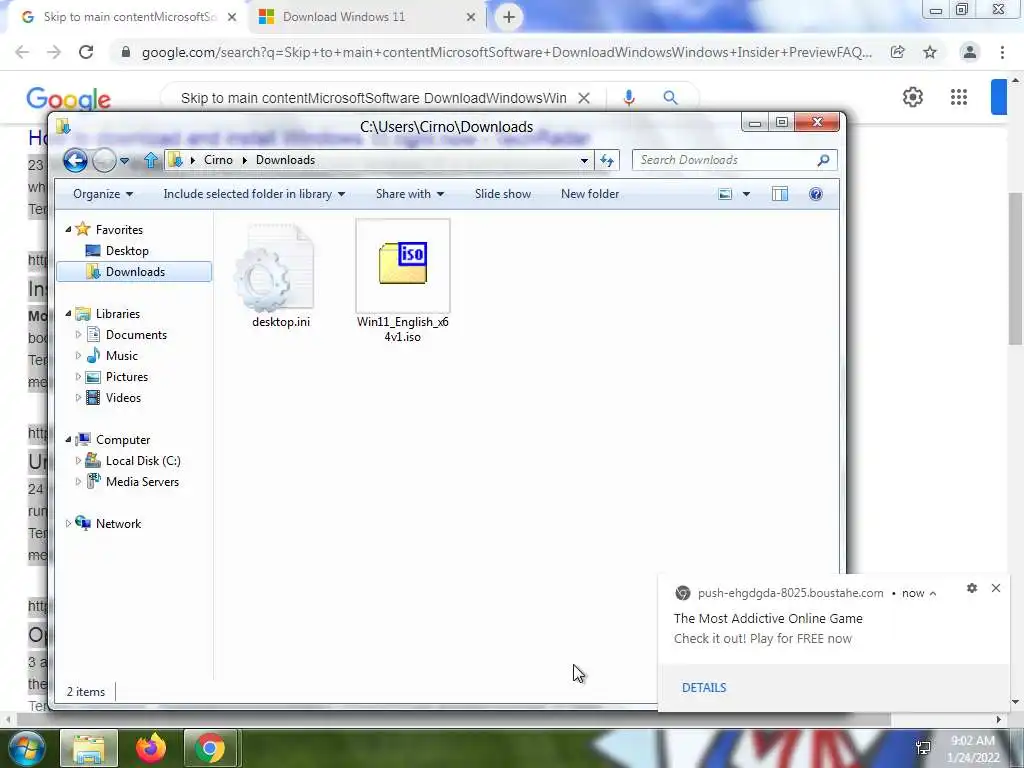Viewport: 1024px width, 768px height.
Task: Click Chrome taskbar icon
Action: coord(210,748)
